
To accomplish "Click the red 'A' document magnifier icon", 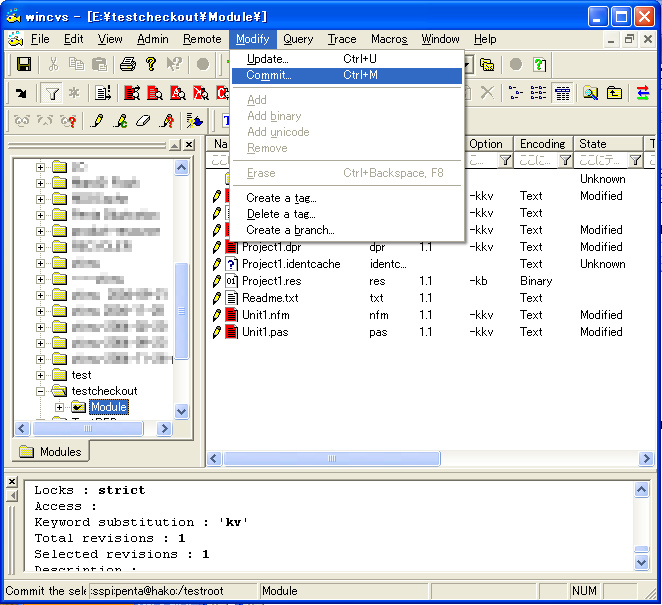I will (178, 93).
